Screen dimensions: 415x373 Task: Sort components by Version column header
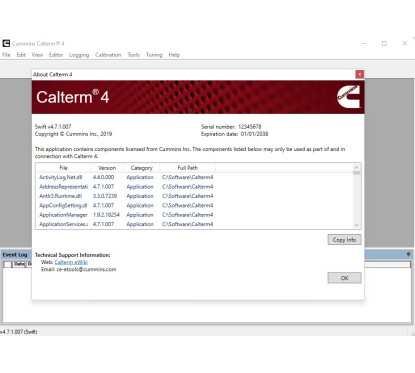(x=107, y=168)
